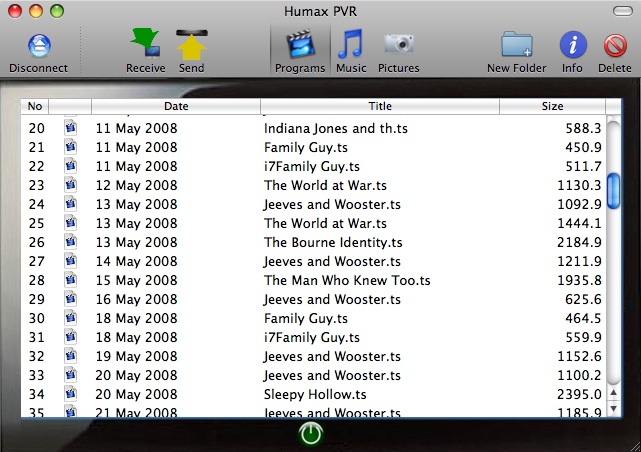Screen dimensions: 641x452
Task: Select Jeeves and Wooster.ts row 32
Action: (332, 356)
